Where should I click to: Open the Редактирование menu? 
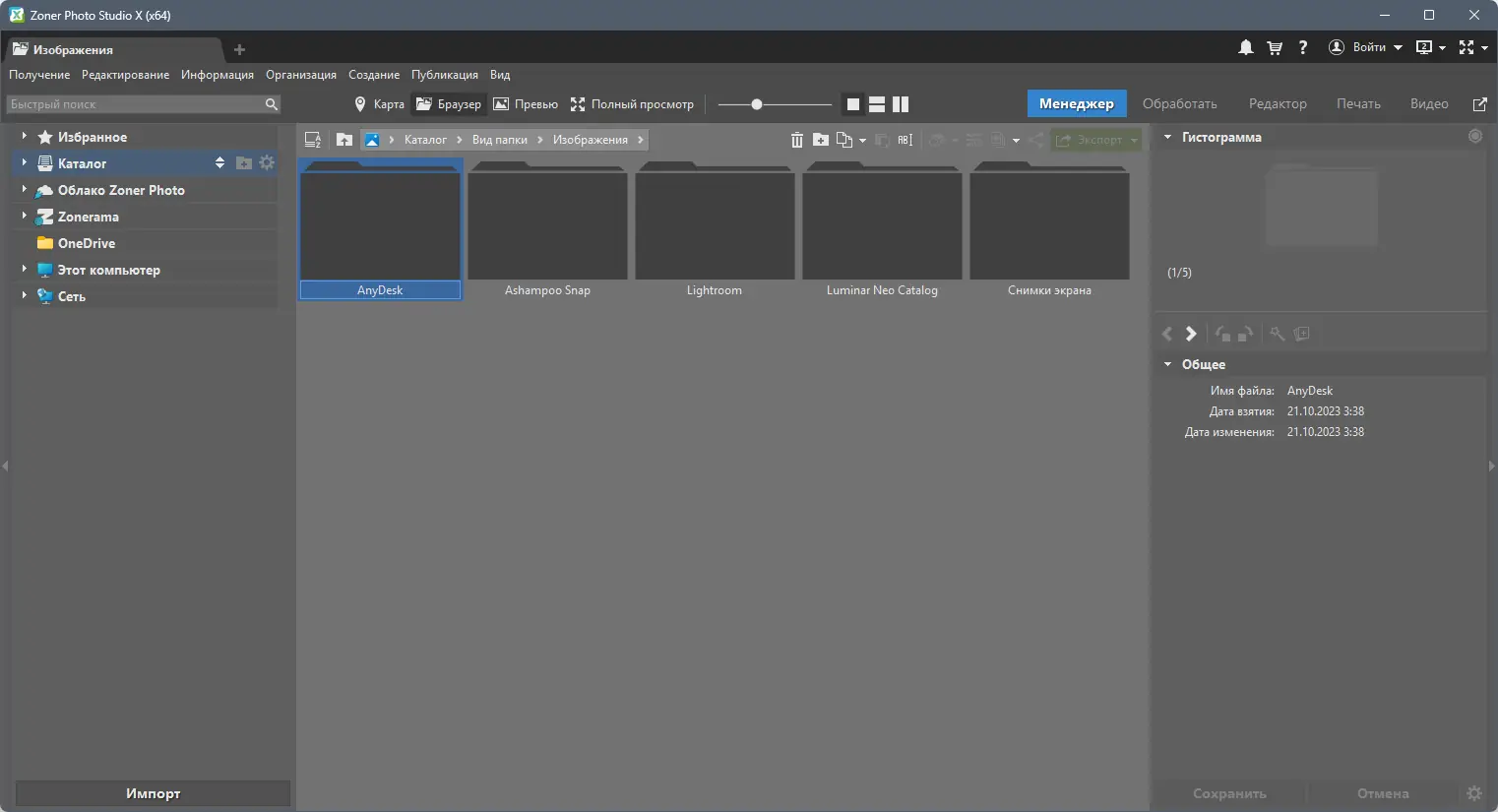[x=125, y=75]
